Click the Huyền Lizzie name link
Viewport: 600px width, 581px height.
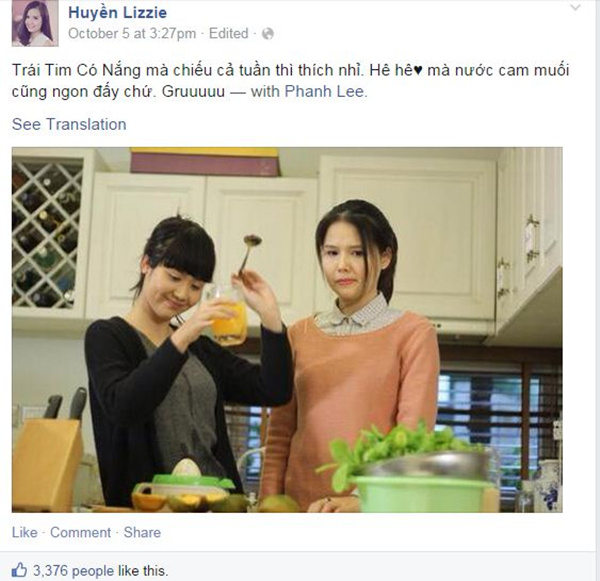click(117, 13)
